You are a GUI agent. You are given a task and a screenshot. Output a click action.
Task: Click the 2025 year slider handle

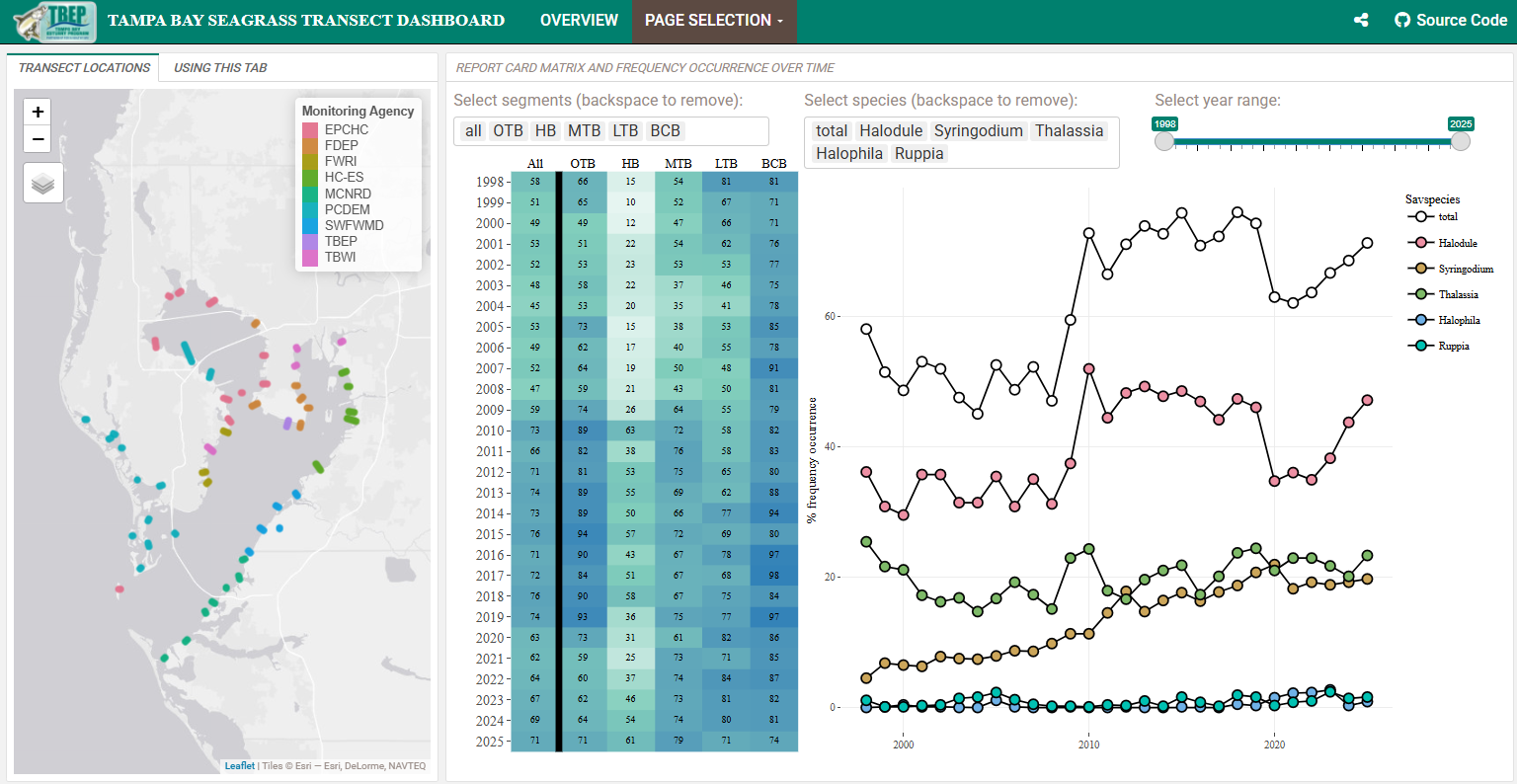[1461, 141]
